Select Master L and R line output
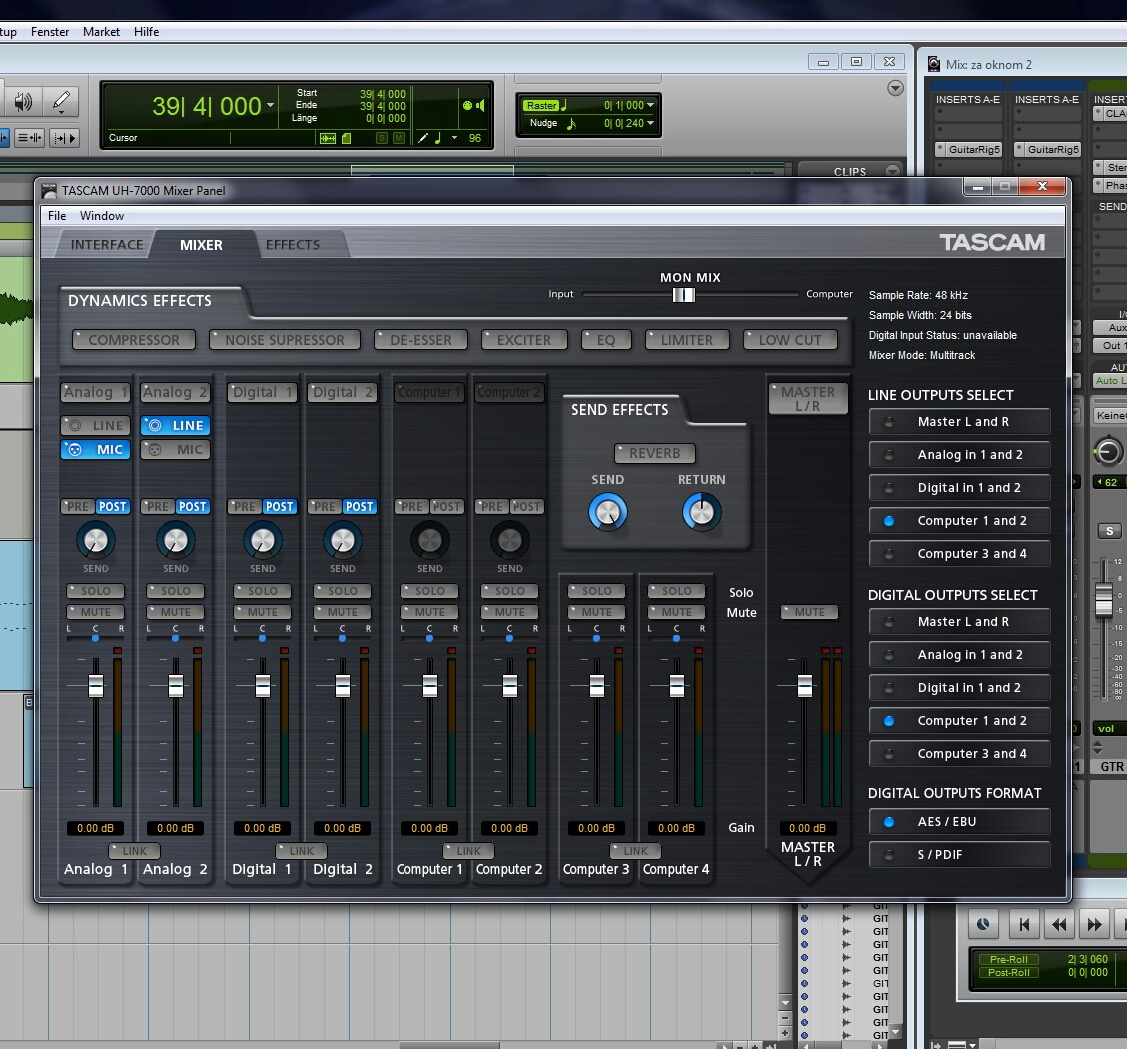The image size is (1127, 1049). [x=960, y=422]
